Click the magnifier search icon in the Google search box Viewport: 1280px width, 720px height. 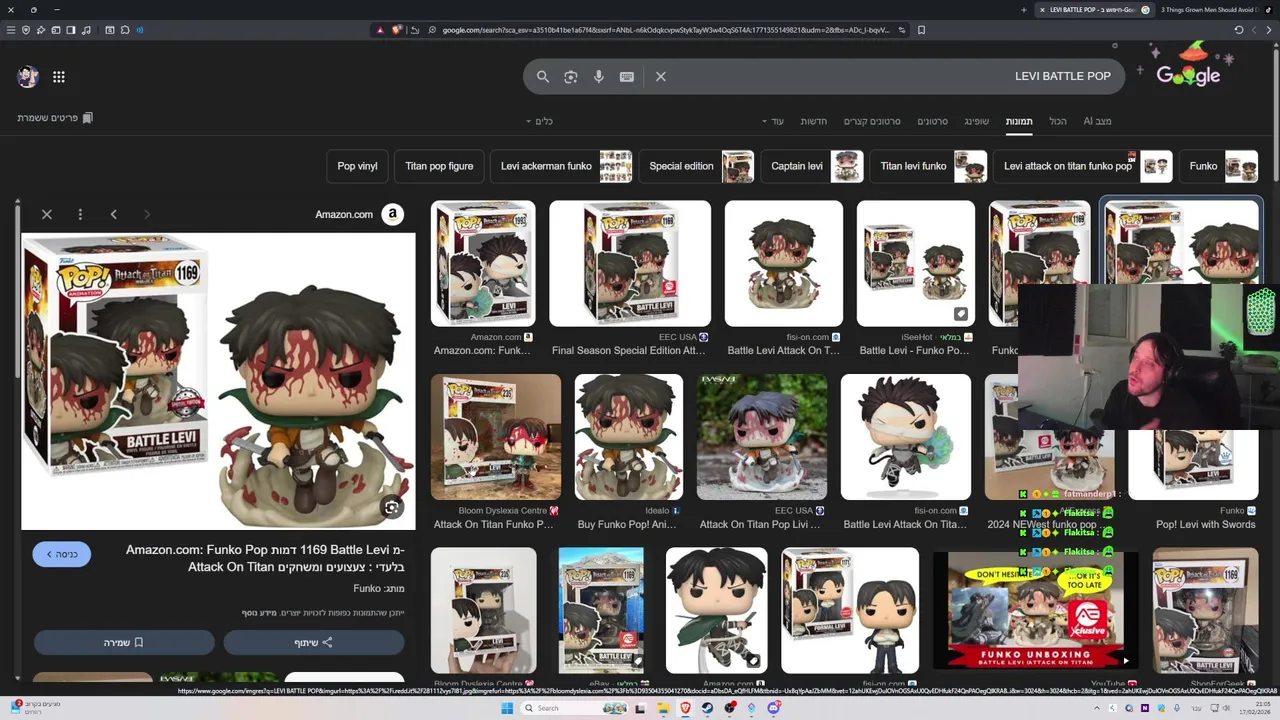pyautogui.click(x=543, y=76)
